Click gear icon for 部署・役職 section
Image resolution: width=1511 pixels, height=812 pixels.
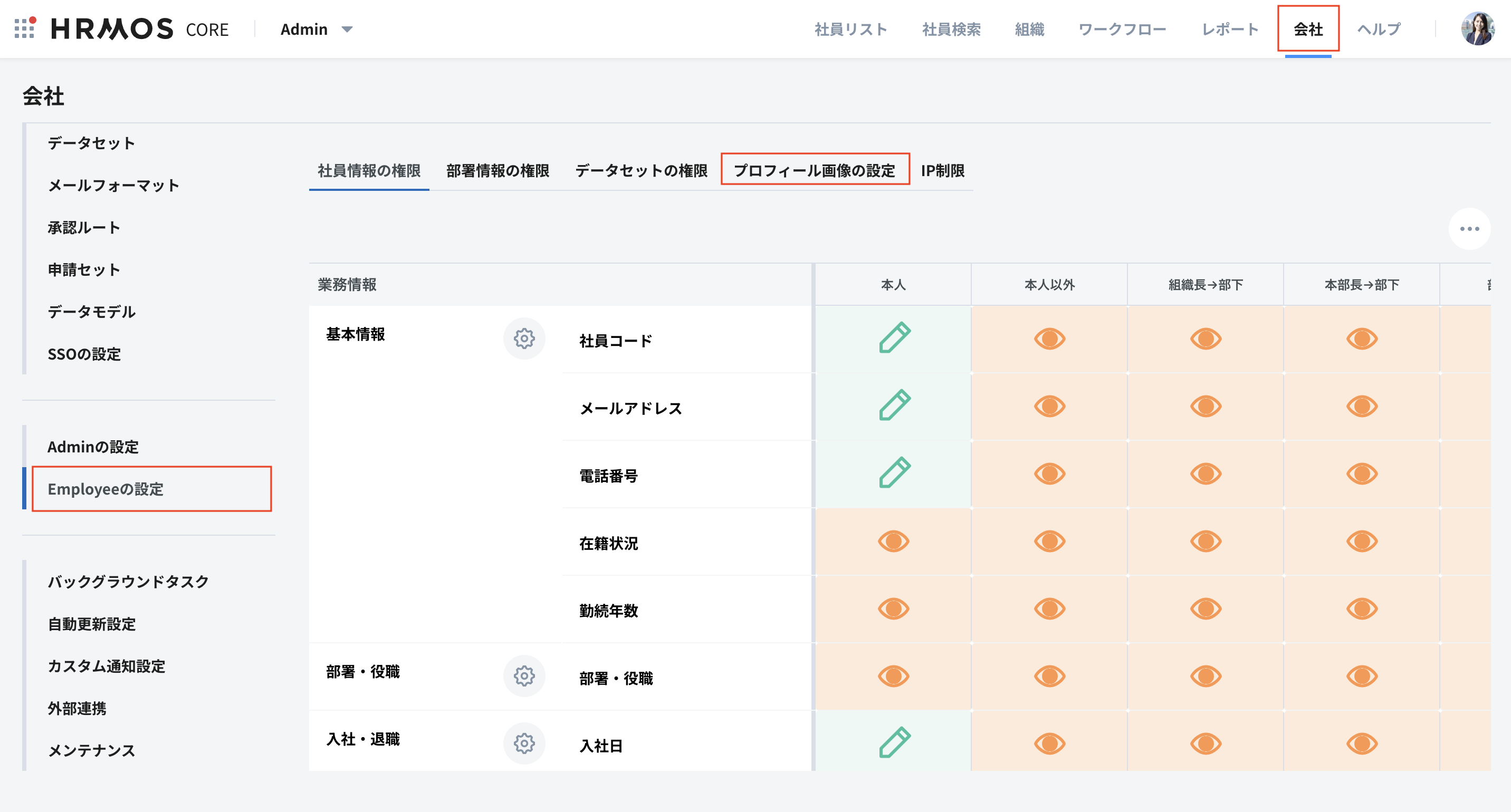click(x=524, y=676)
